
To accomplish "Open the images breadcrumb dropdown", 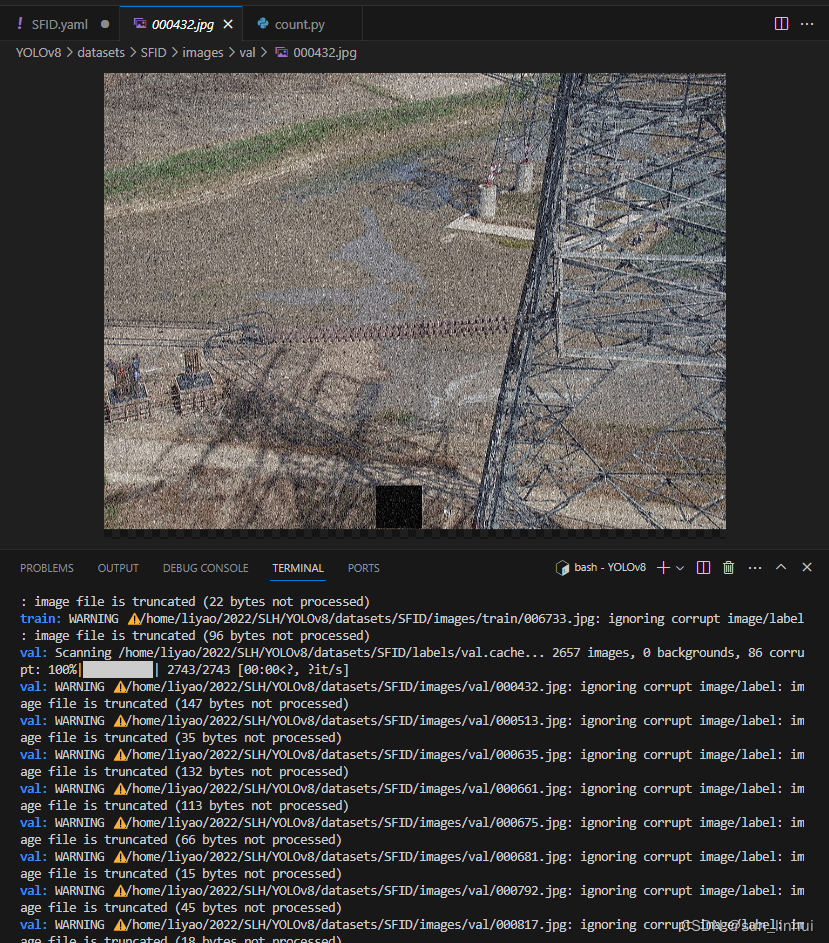I will [x=203, y=52].
